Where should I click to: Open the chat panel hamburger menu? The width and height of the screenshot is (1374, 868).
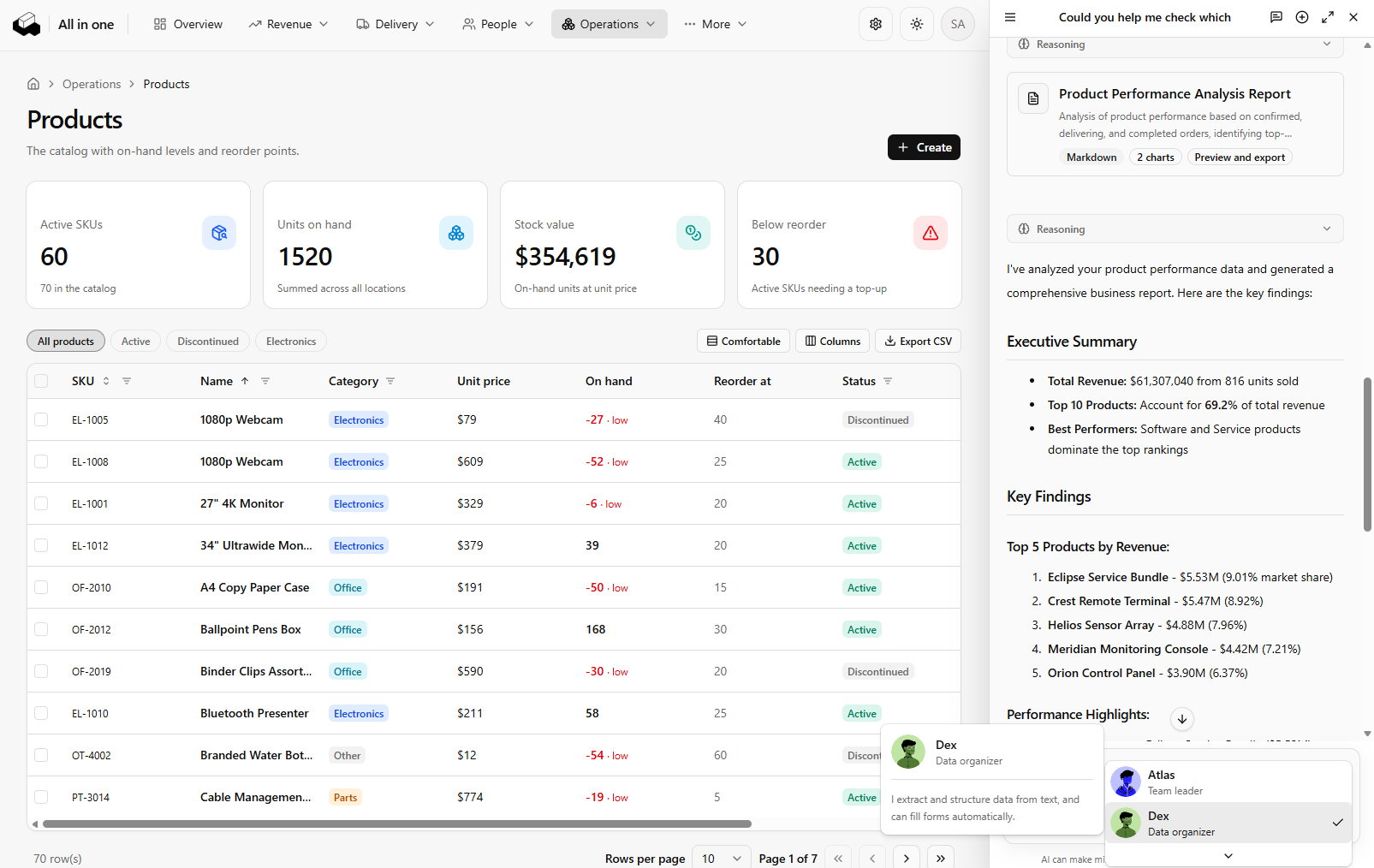pos(1010,17)
